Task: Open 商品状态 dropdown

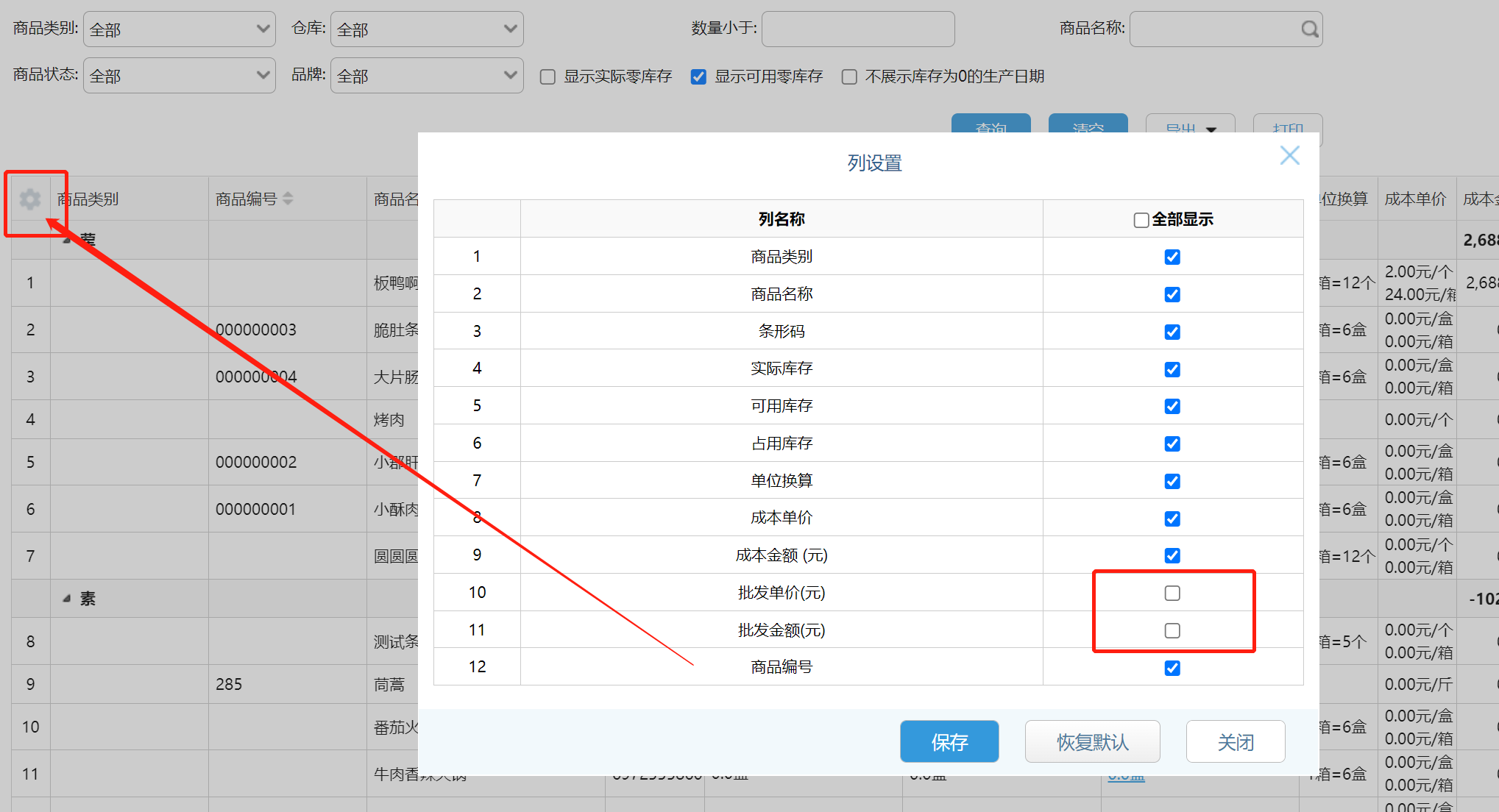Action: pos(180,76)
